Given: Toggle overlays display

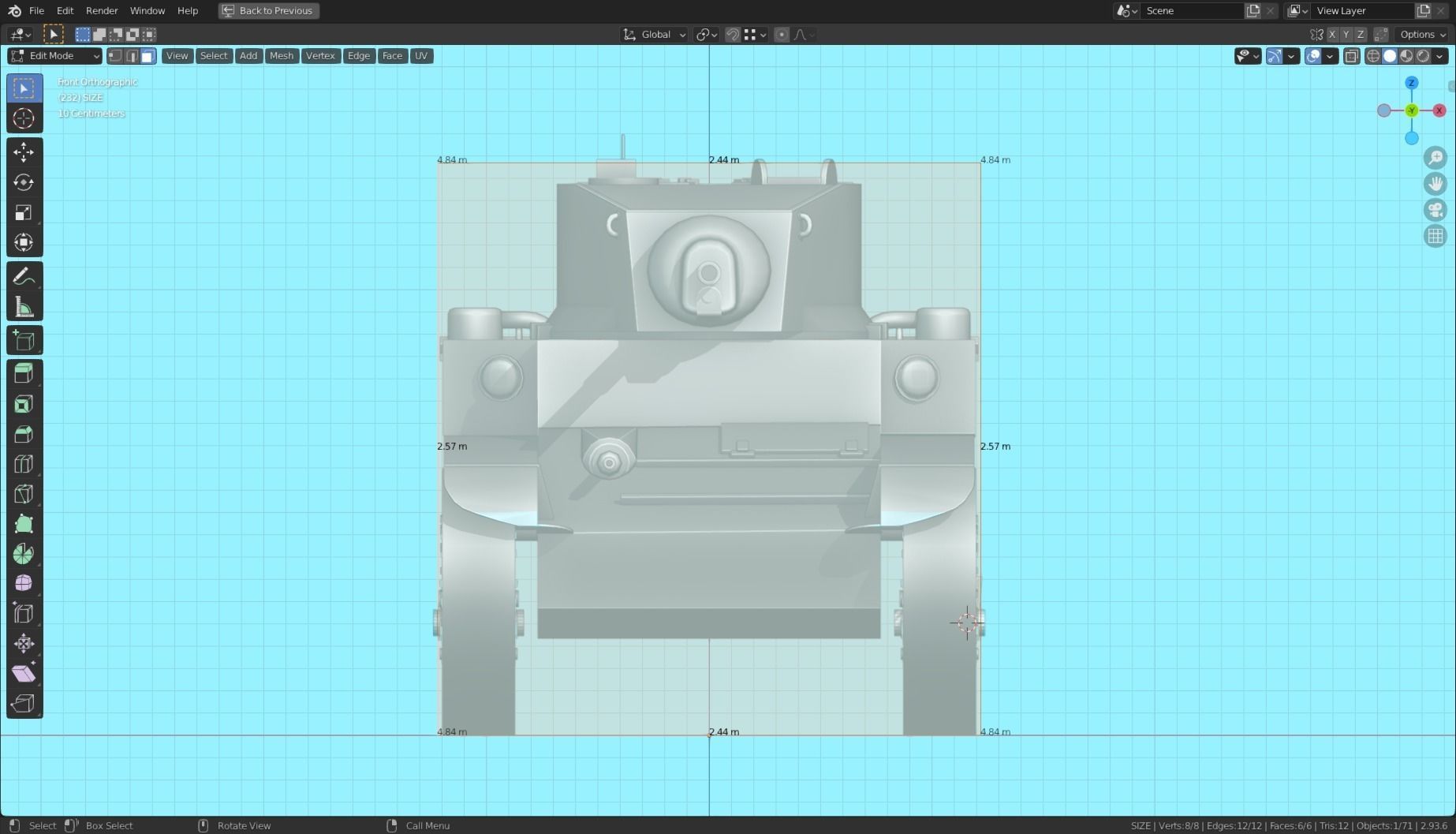Looking at the screenshot, I should (x=1312, y=55).
